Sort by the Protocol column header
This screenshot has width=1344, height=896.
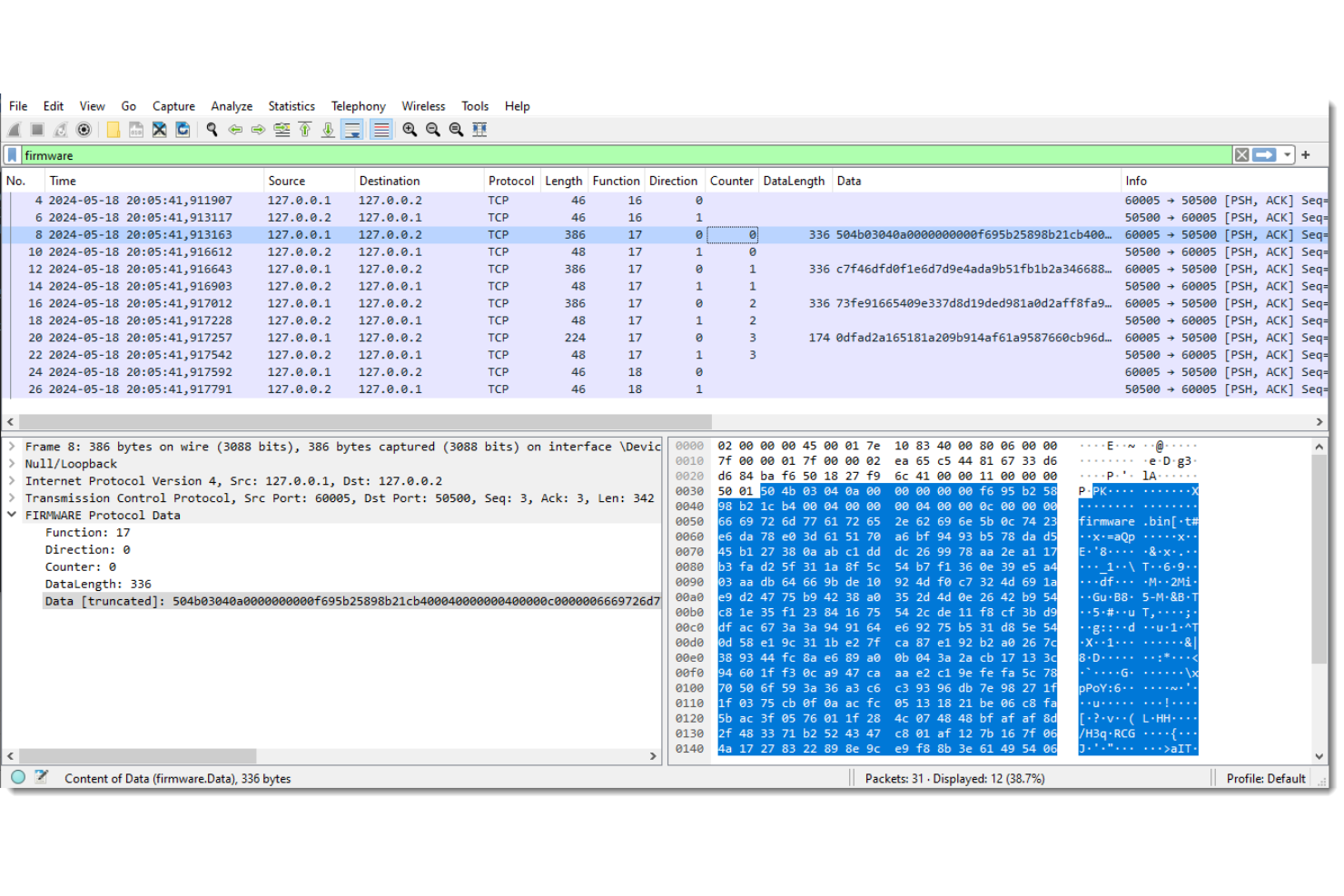tap(511, 181)
